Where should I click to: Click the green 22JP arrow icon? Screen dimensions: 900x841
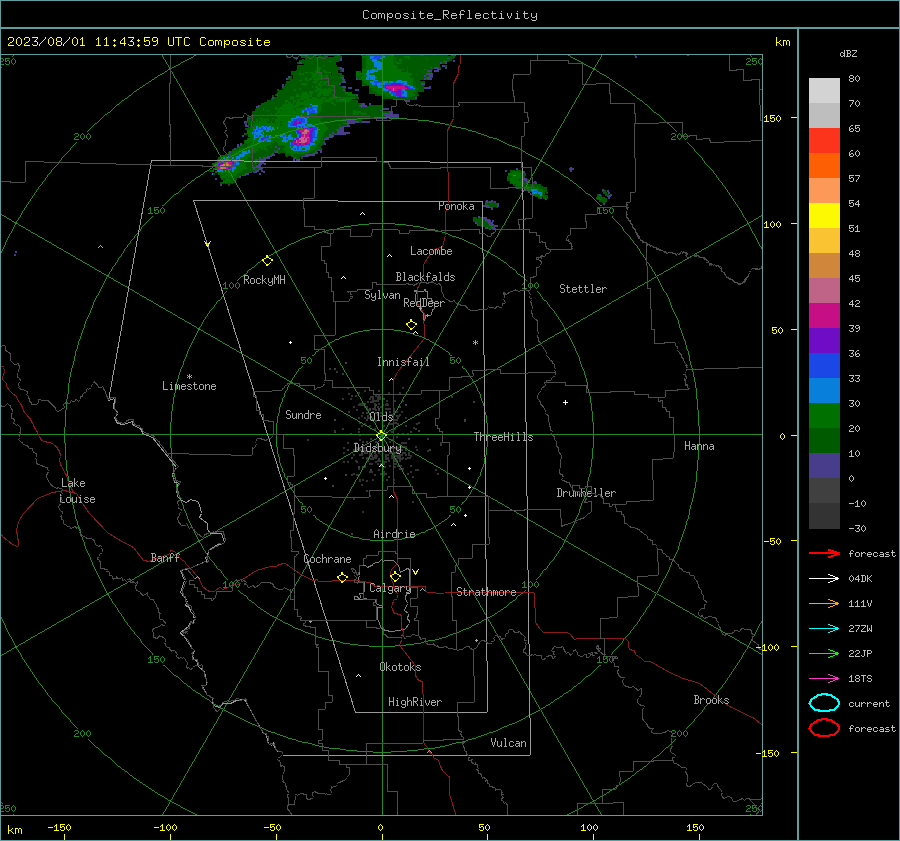click(x=824, y=653)
